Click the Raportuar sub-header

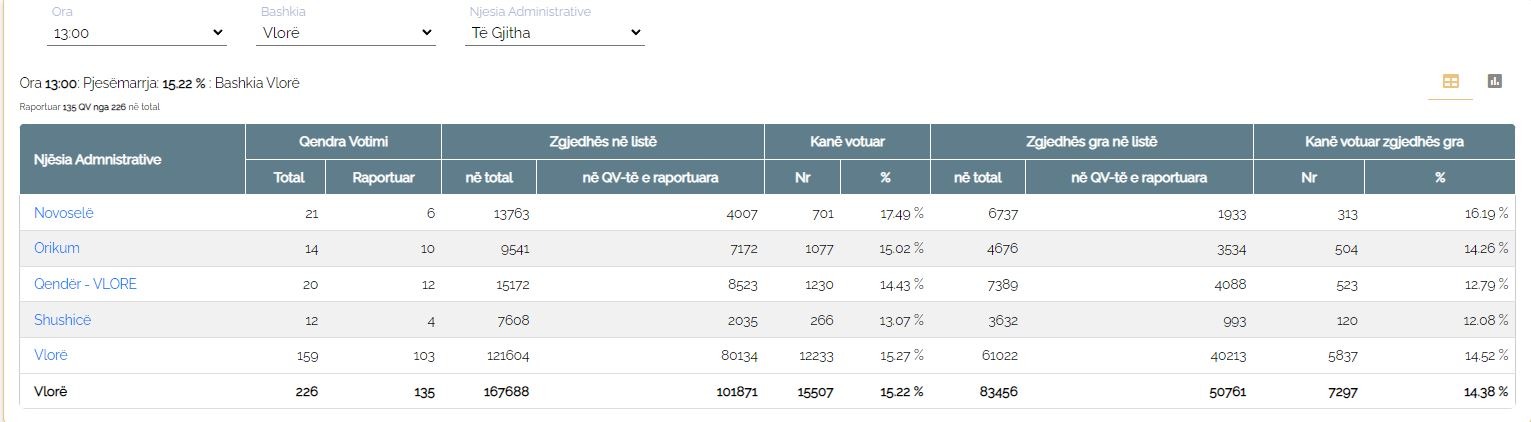383,177
